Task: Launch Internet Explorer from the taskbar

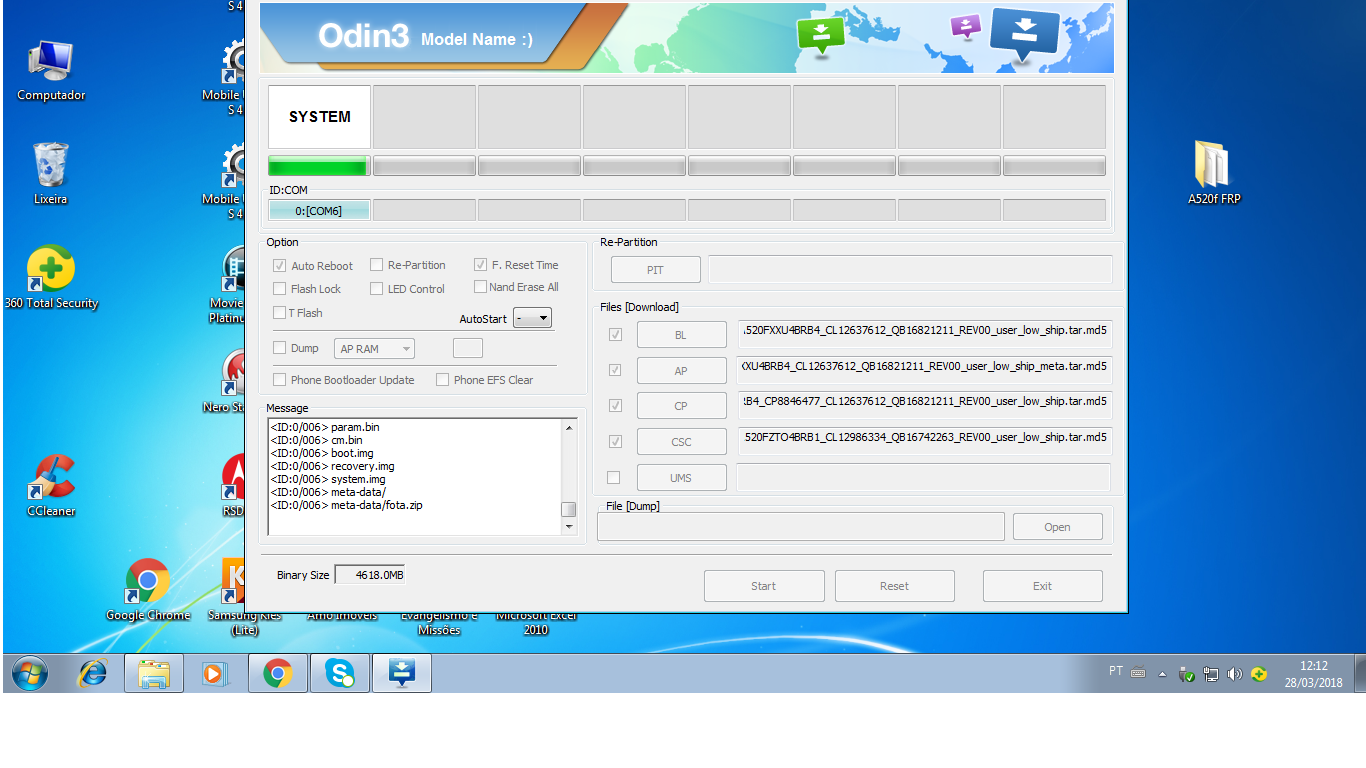Action: pyautogui.click(x=93, y=673)
